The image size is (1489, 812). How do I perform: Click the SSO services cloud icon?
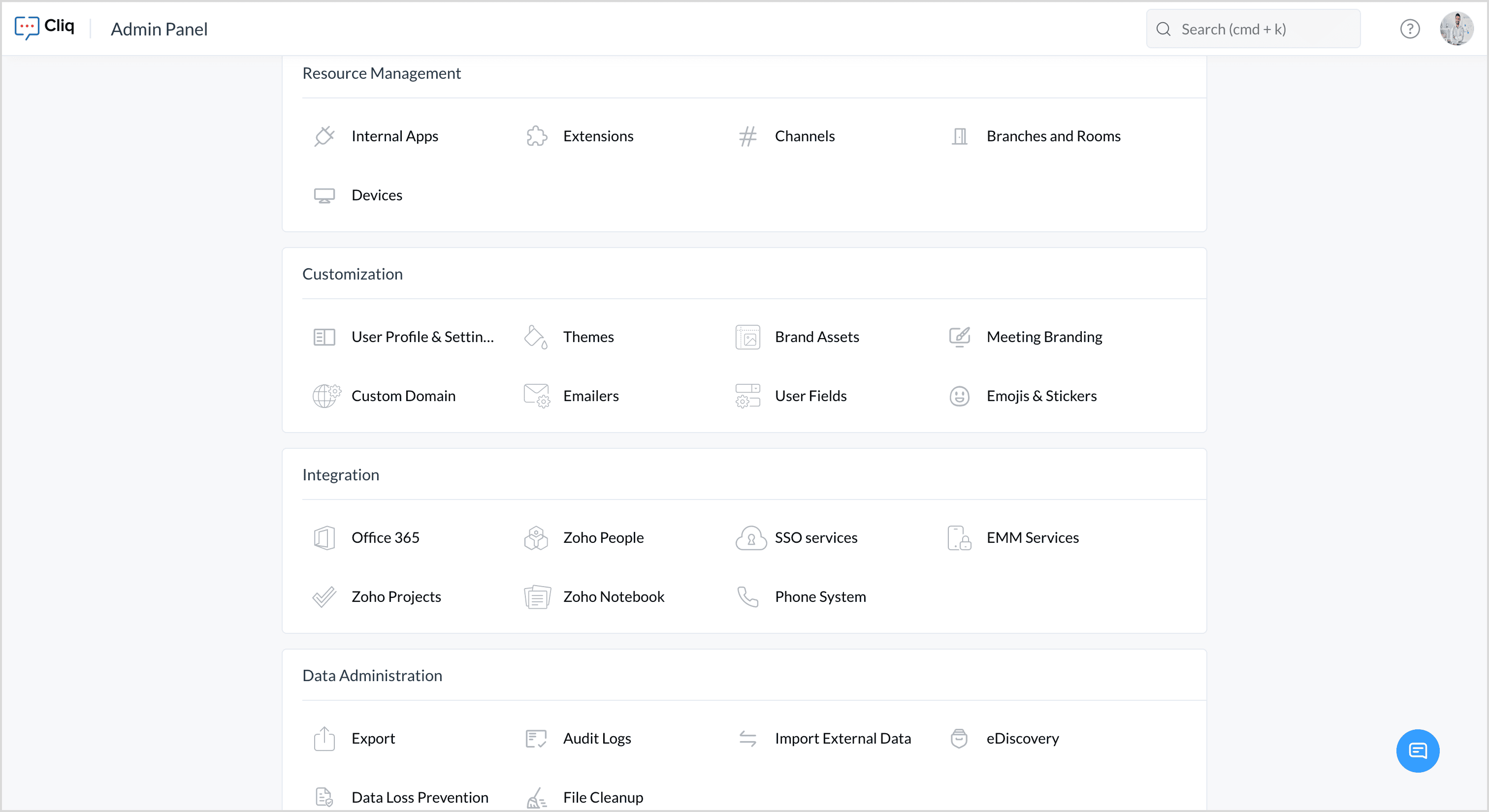pos(750,538)
